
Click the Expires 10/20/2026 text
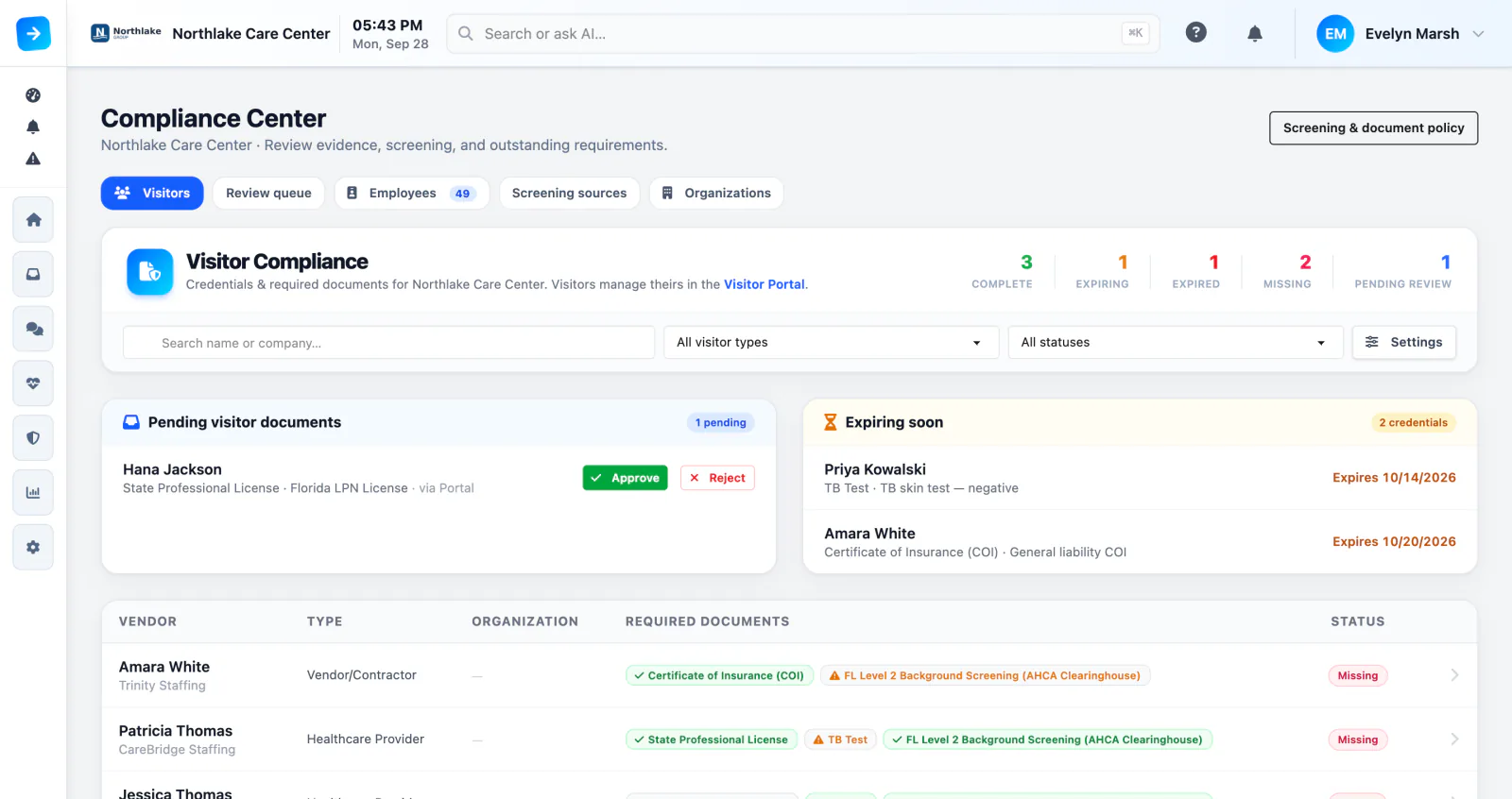[1394, 542]
